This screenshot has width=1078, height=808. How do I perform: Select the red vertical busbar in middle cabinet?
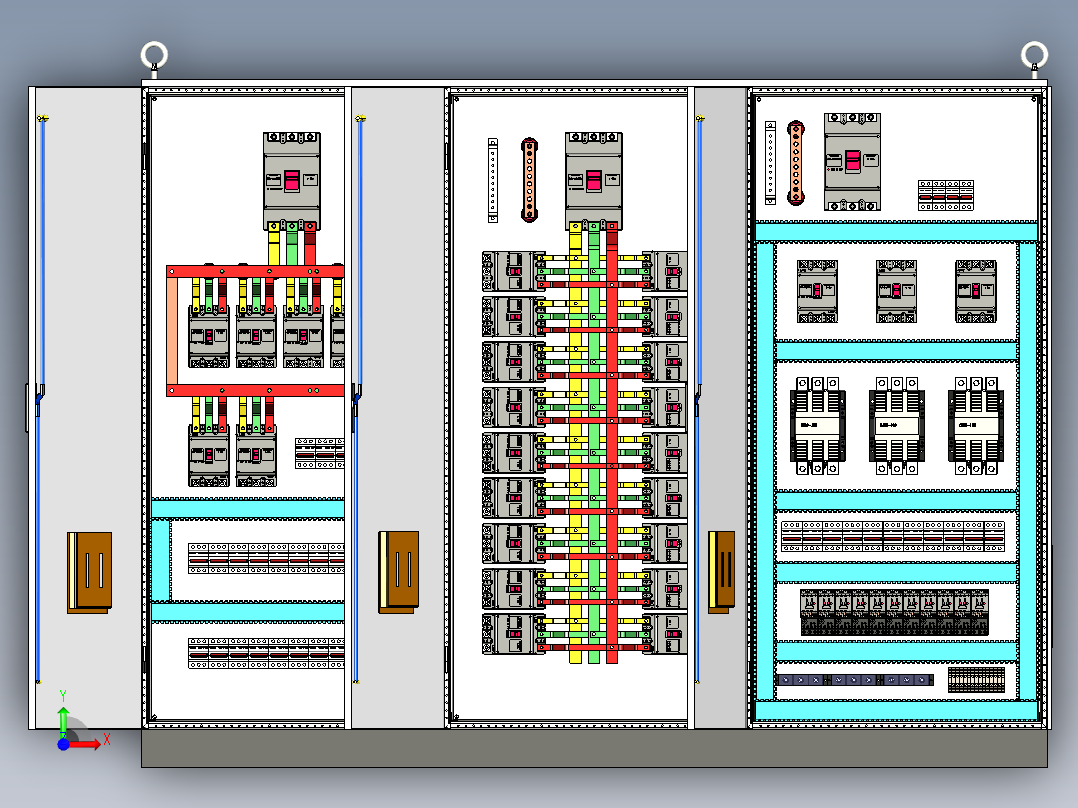tap(612, 444)
